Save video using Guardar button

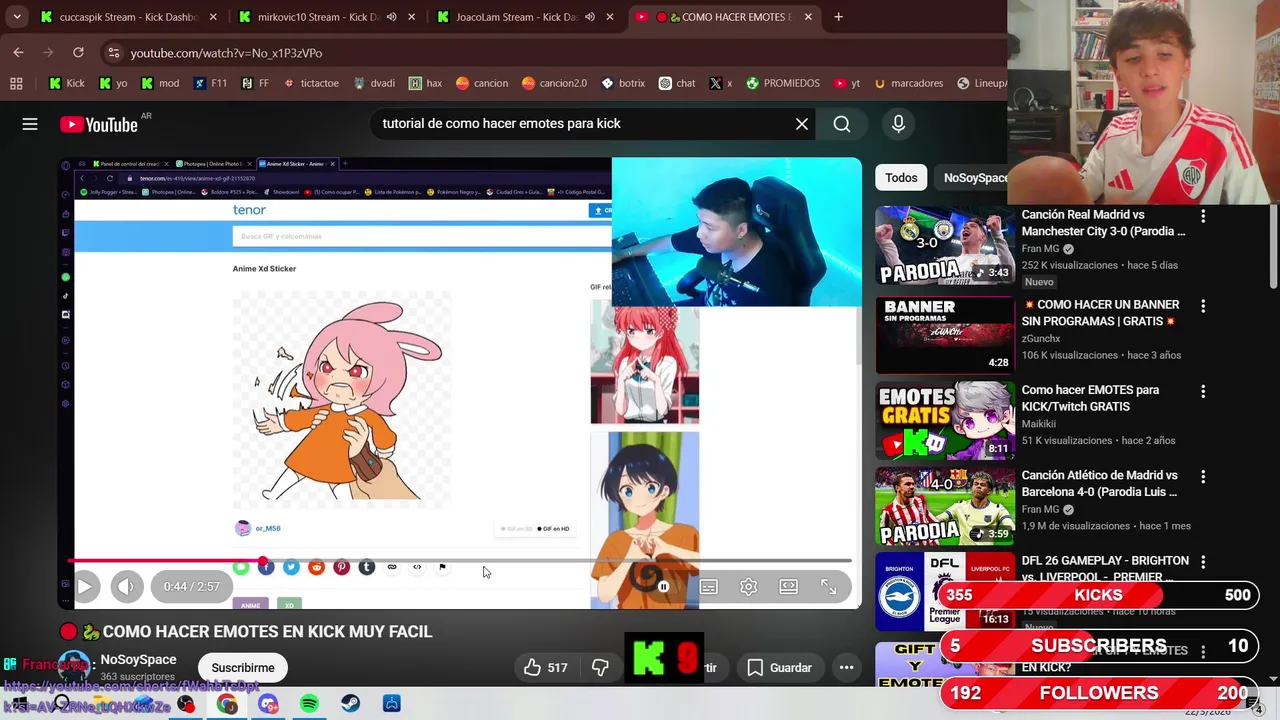tap(780, 668)
